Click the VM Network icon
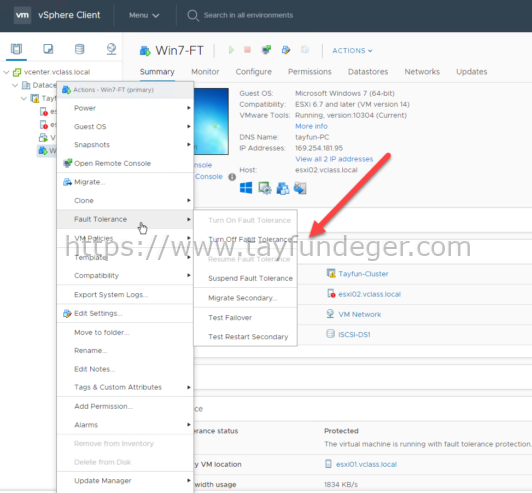 (330, 314)
